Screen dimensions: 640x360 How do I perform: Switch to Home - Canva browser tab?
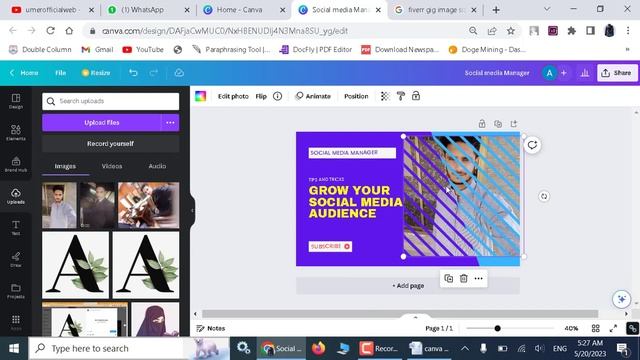click(x=244, y=10)
